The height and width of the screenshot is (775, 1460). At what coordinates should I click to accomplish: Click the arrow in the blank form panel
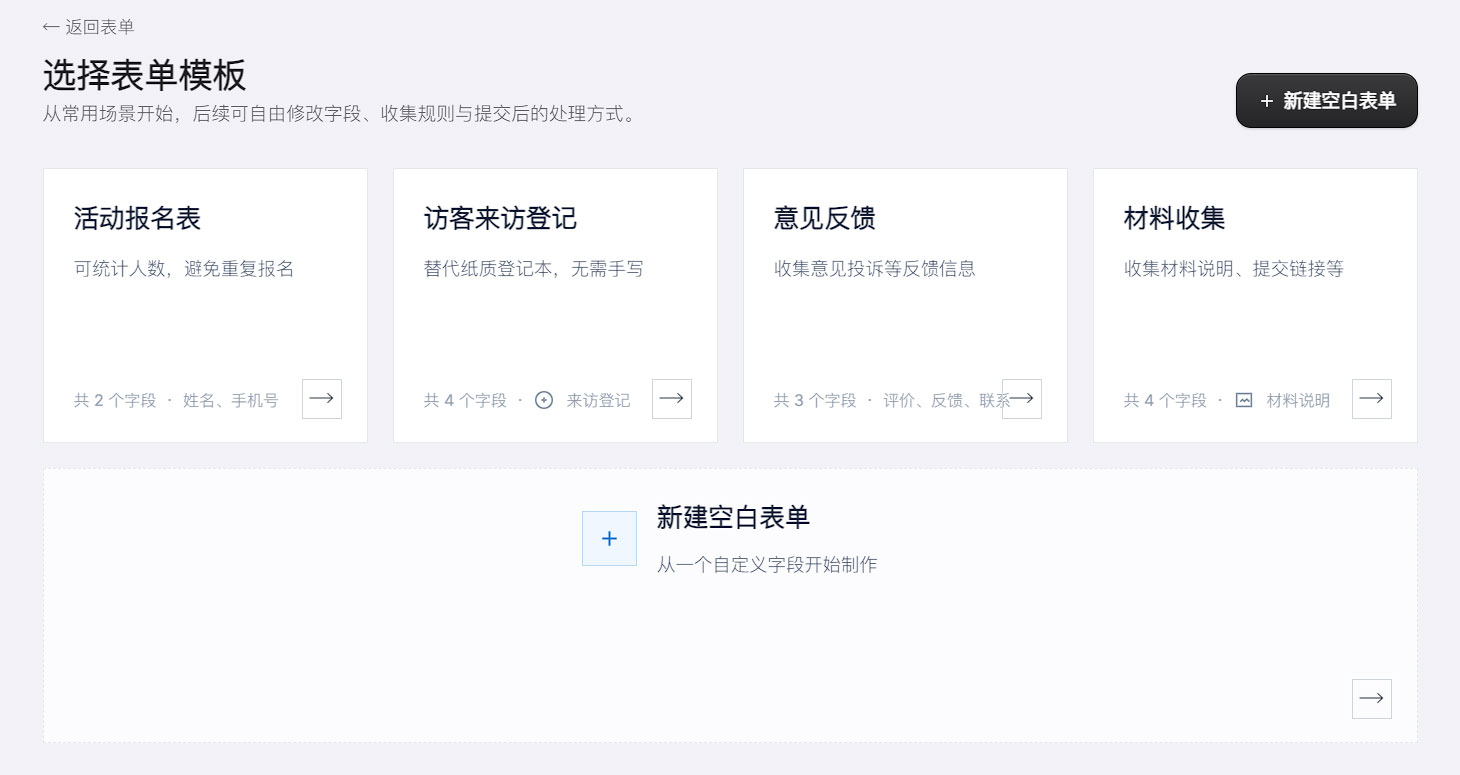coord(1372,699)
